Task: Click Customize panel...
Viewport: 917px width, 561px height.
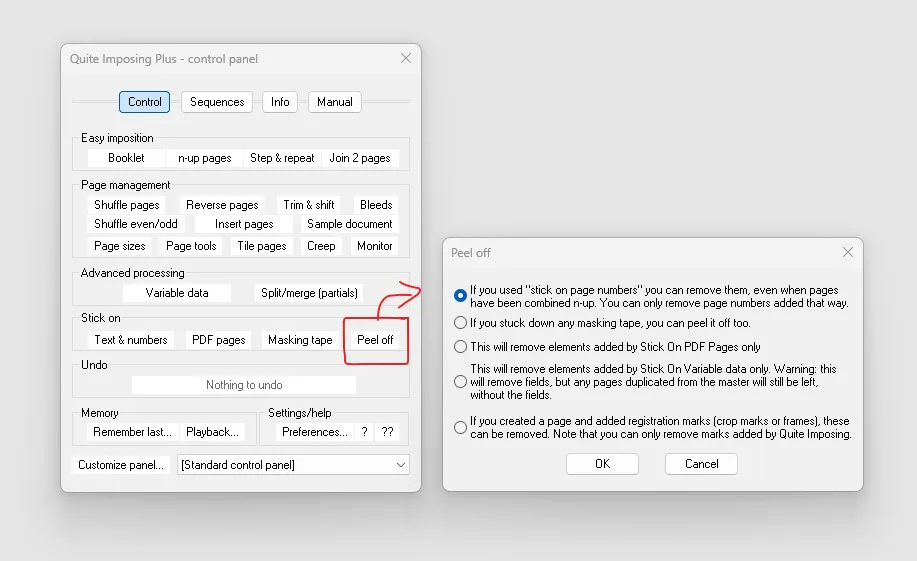Action: (121, 465)
